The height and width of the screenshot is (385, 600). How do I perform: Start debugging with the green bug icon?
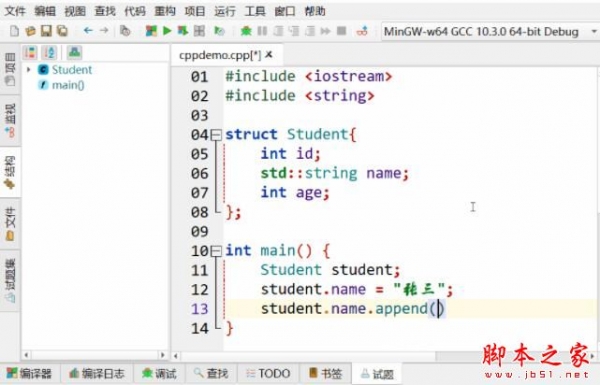pos(246,31)
